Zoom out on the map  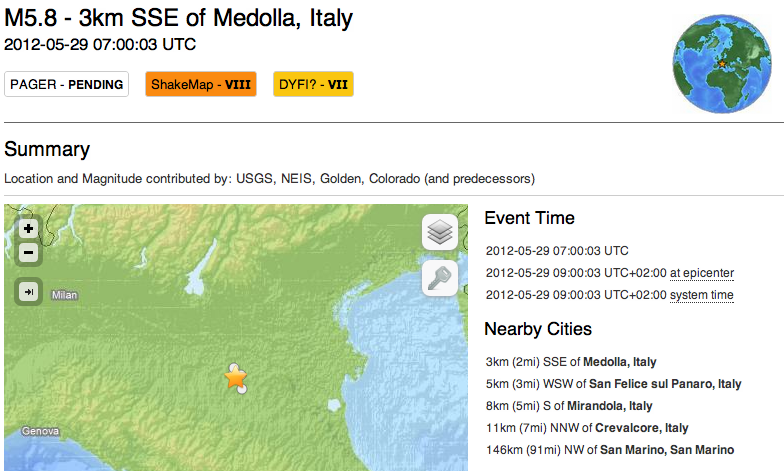29,252
